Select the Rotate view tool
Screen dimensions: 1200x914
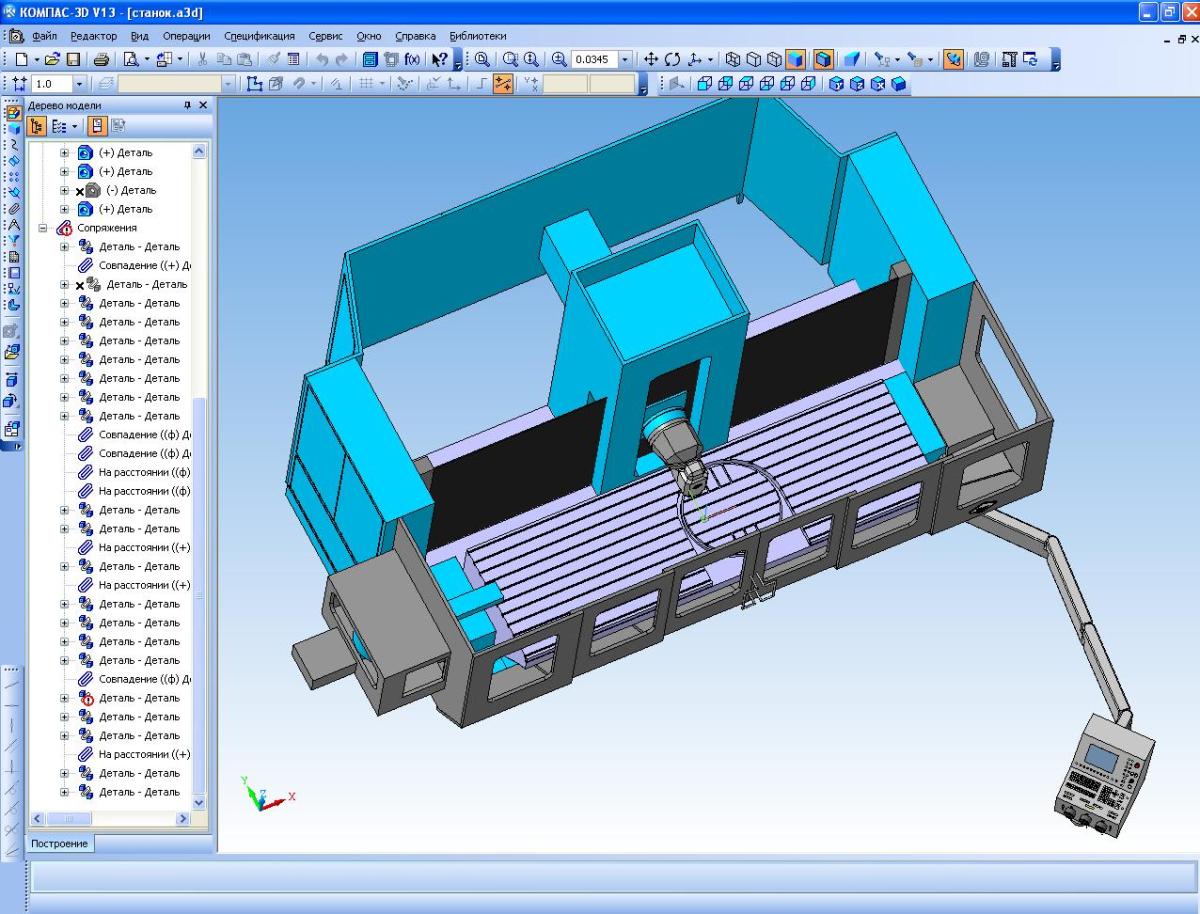pyautogui.click(x=672, y=60)
